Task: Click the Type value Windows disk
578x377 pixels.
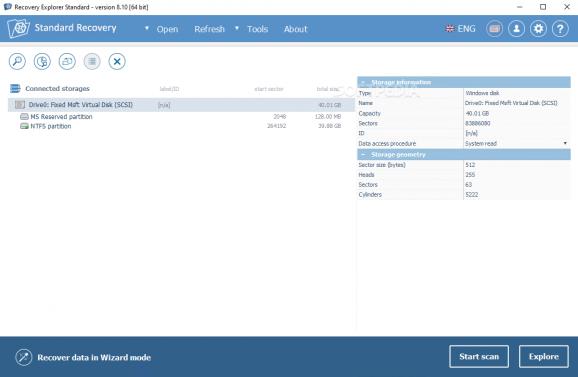Action: (x=482, y=93)
